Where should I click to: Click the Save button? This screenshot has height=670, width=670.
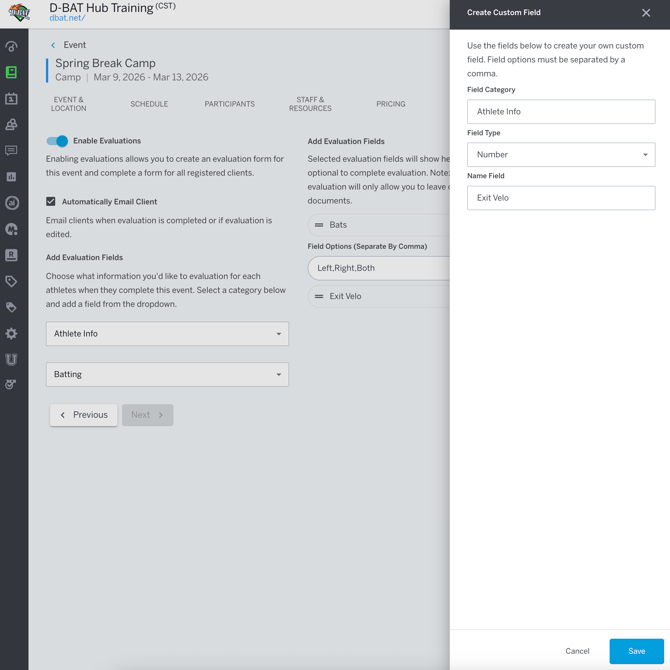coord(636,651)
